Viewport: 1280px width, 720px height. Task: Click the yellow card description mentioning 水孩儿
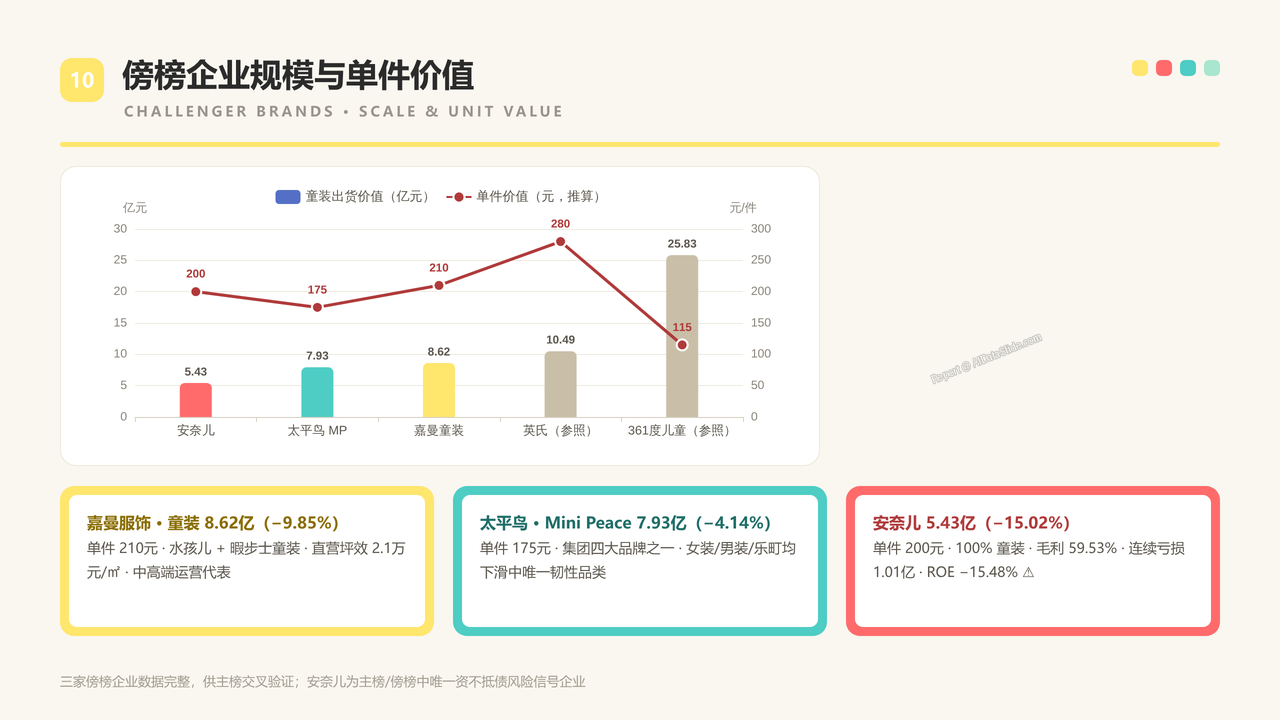tap(246, 560)
